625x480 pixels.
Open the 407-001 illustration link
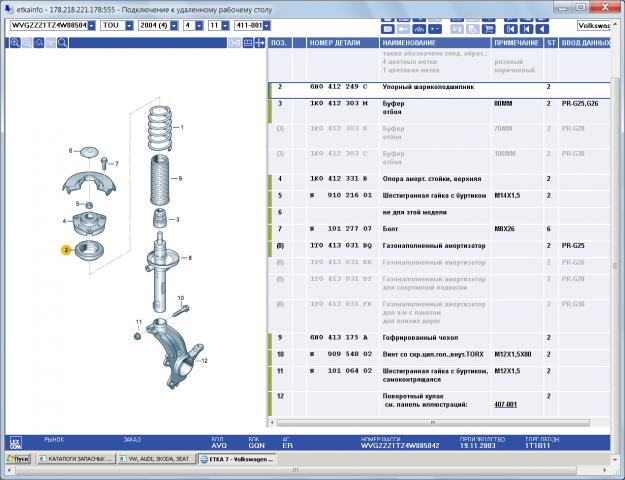pos(505,405)
